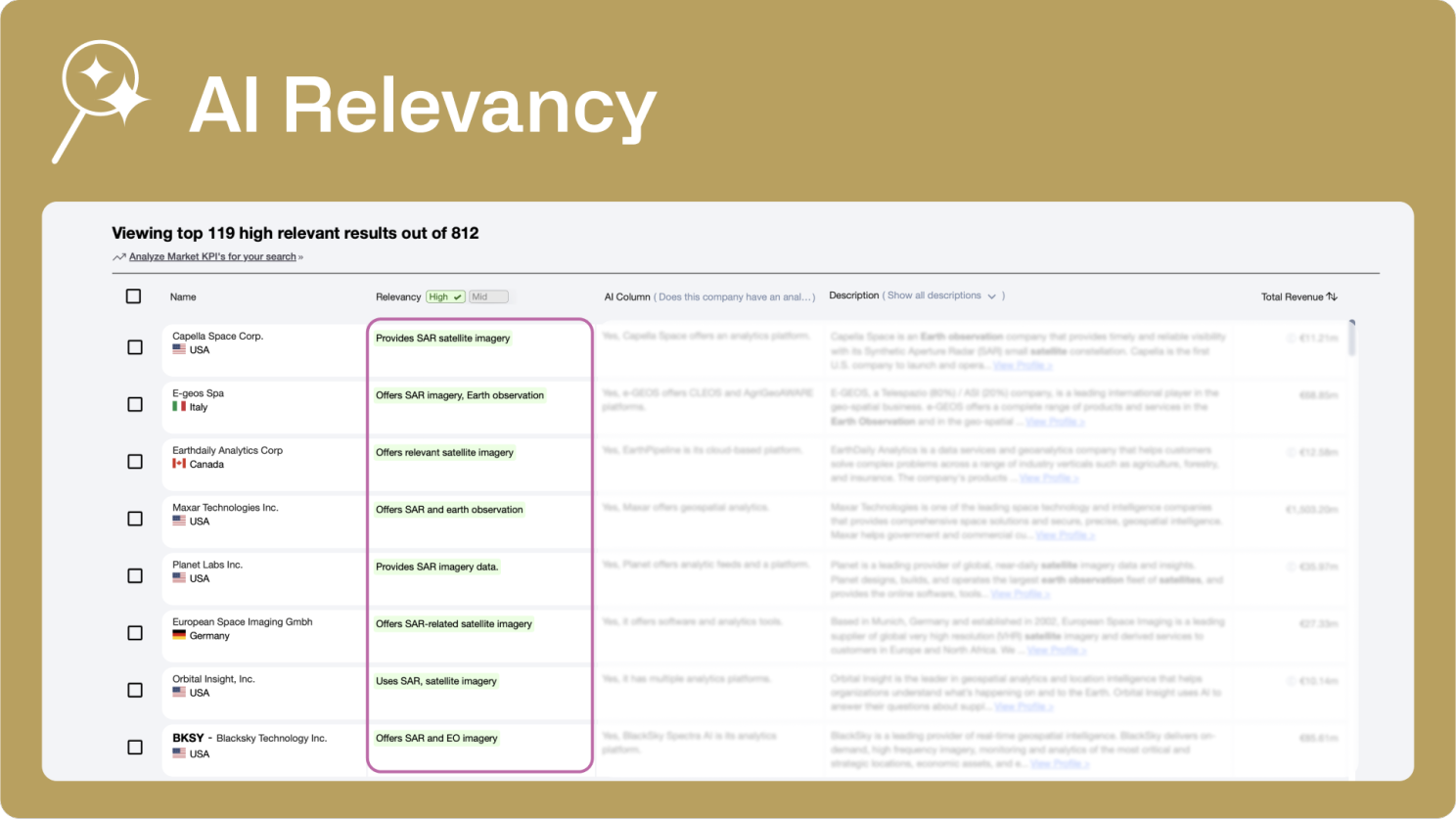Click 'Provides SAR imagery data.' tag
Screen dimensions: 1456x819
[436, 567]
